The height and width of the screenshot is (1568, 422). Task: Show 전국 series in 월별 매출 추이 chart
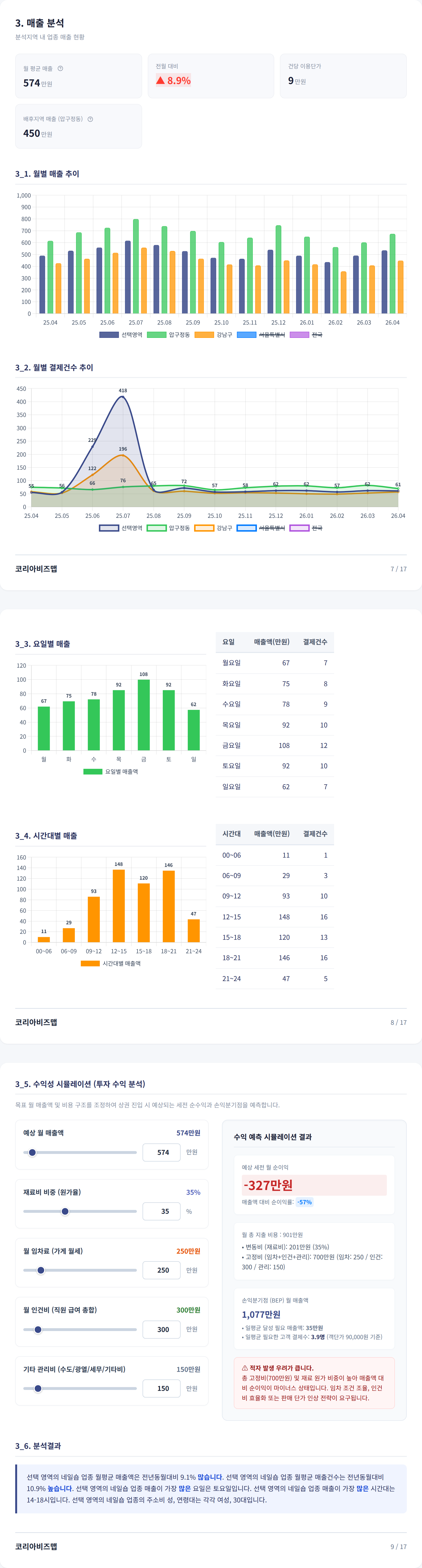pyautogui.click(x=306, y=335)
